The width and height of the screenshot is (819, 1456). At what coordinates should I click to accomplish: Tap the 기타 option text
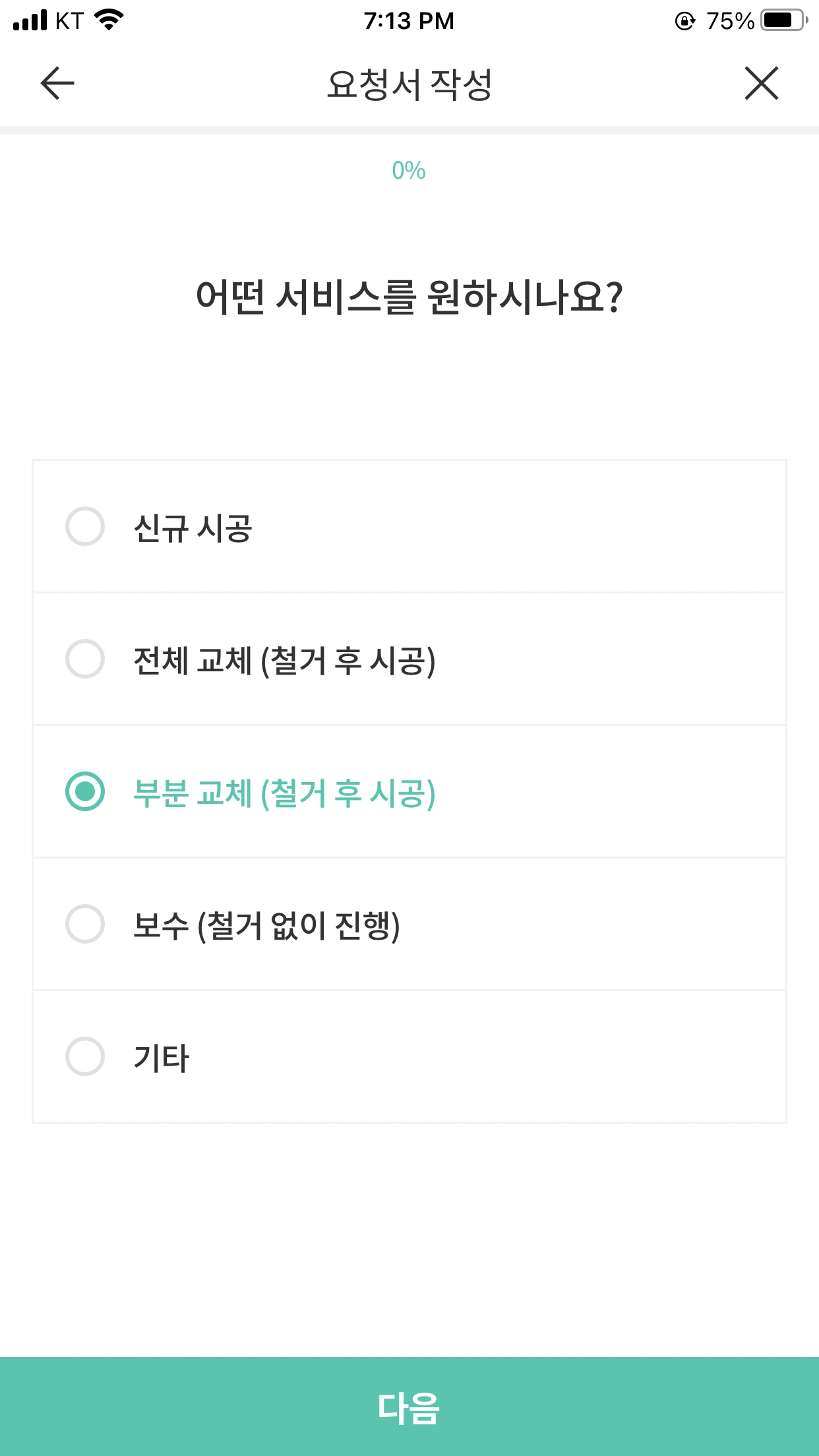(162, 1058)
